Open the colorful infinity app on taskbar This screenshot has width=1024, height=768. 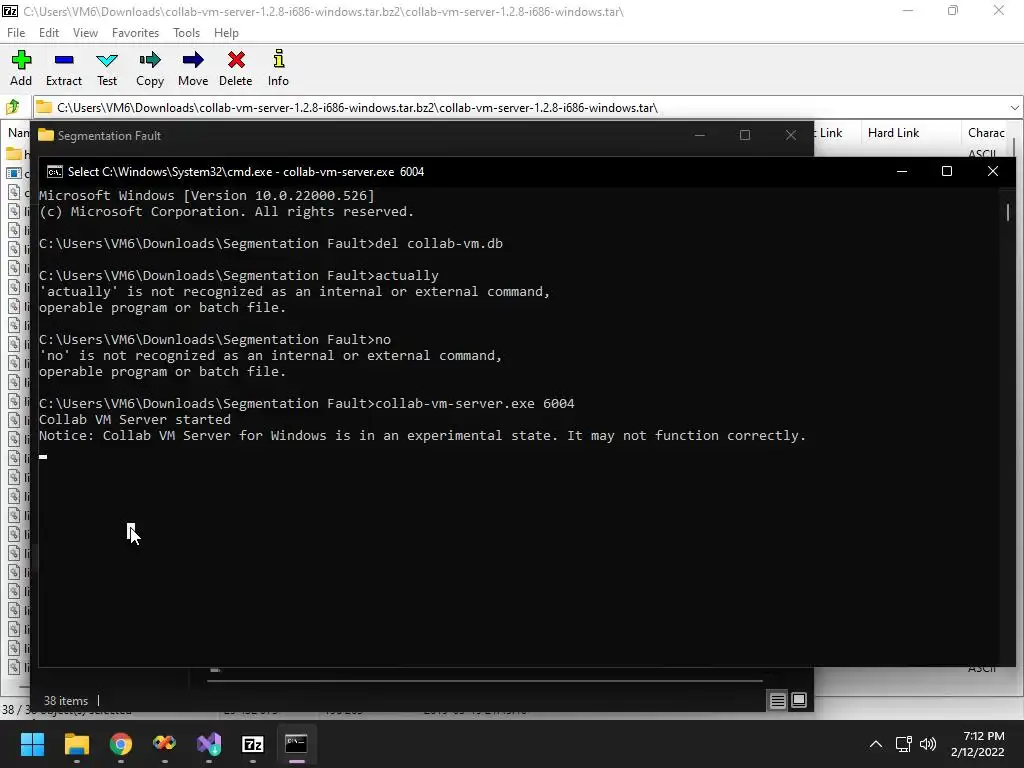165,744
